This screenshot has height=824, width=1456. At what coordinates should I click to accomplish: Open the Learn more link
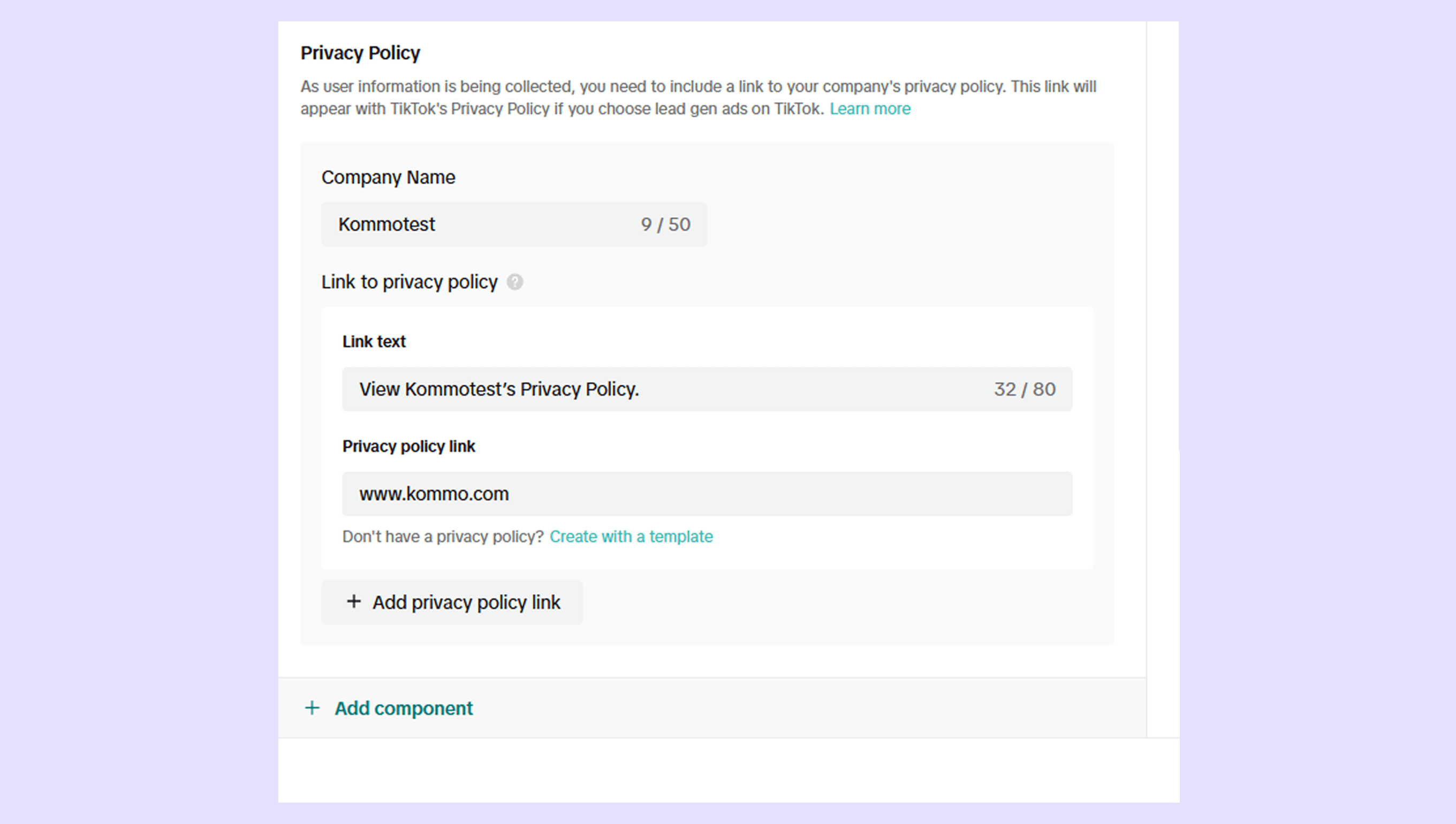(x=869, y=109)
